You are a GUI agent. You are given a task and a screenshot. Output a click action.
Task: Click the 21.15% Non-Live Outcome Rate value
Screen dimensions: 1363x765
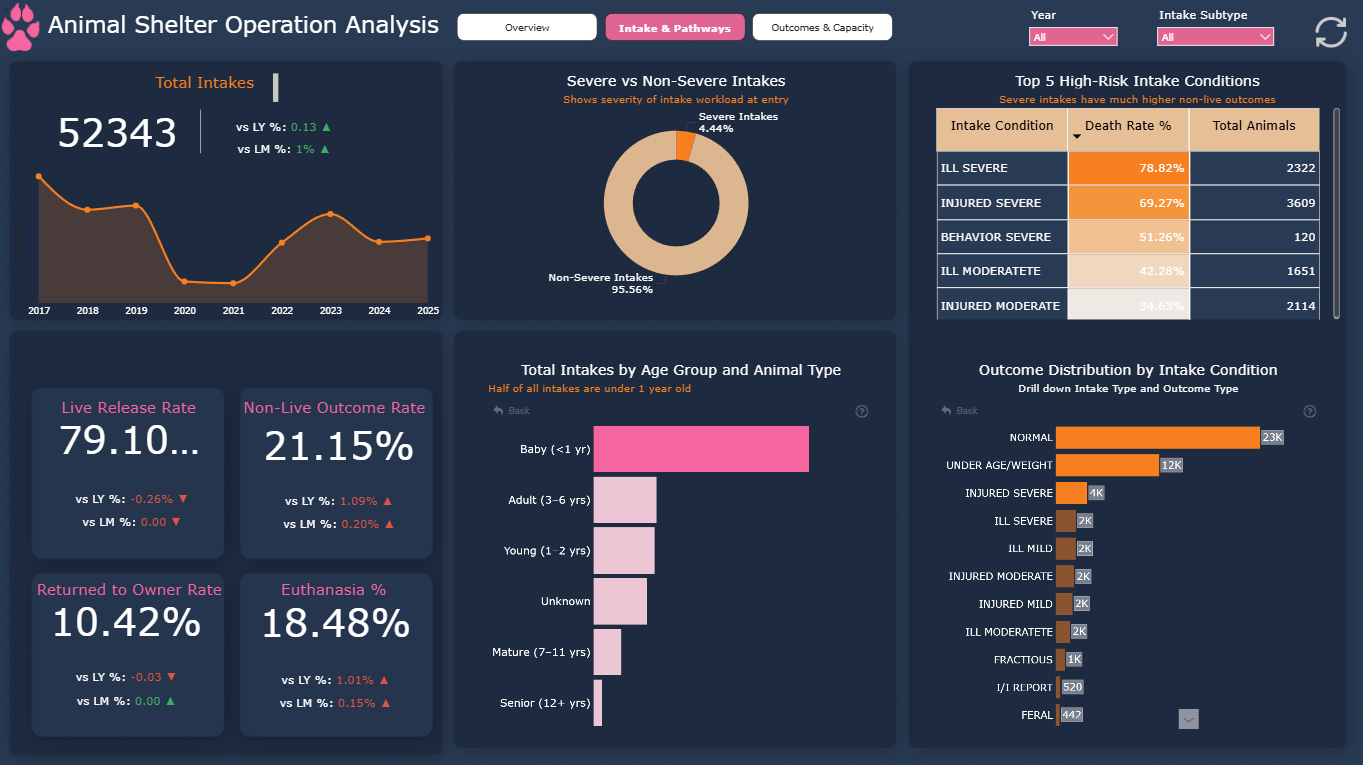pyautogui.click(x=339, y=447)
